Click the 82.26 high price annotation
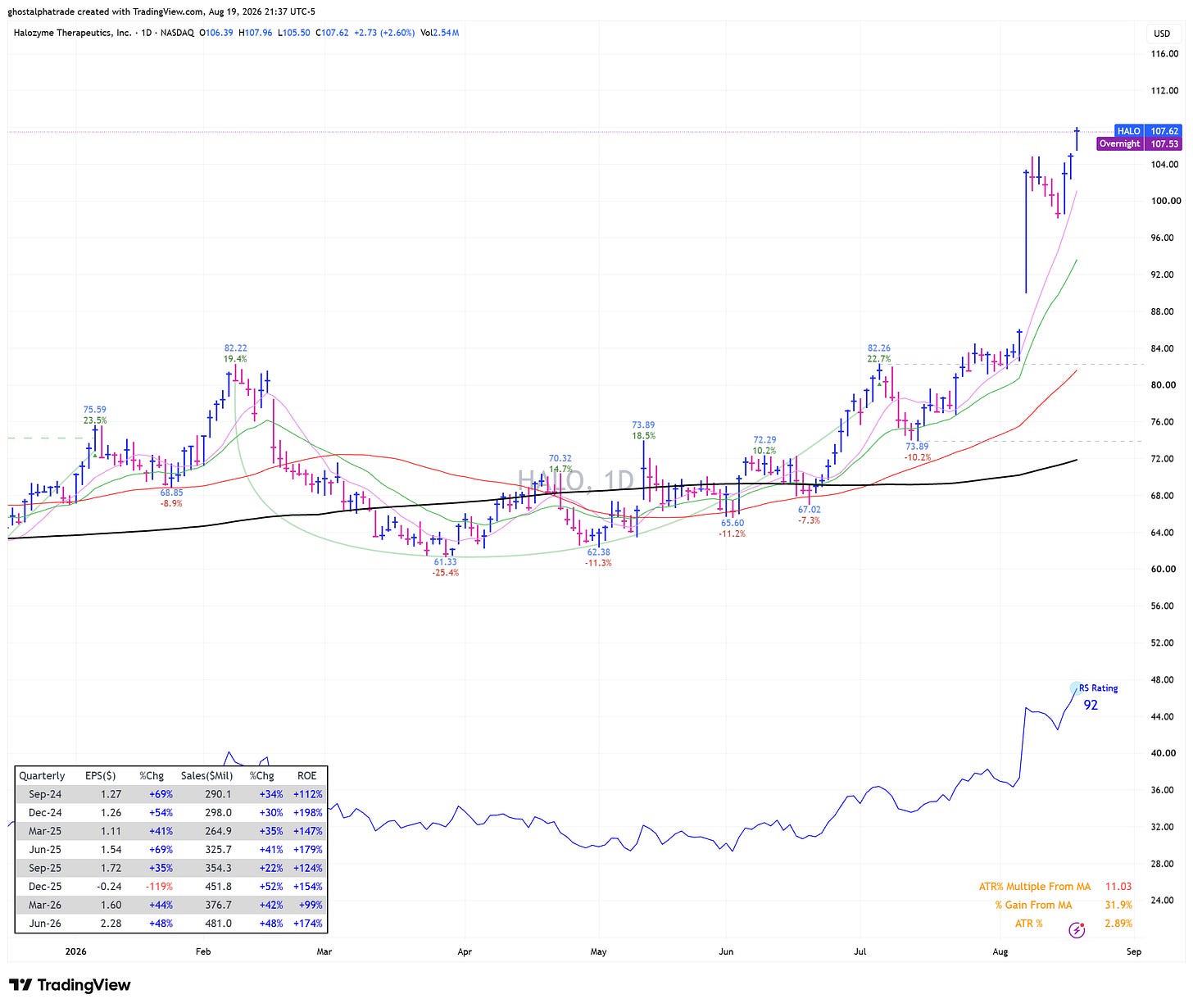Viewport: 1193px width, 1008px height. coord(879,348)
